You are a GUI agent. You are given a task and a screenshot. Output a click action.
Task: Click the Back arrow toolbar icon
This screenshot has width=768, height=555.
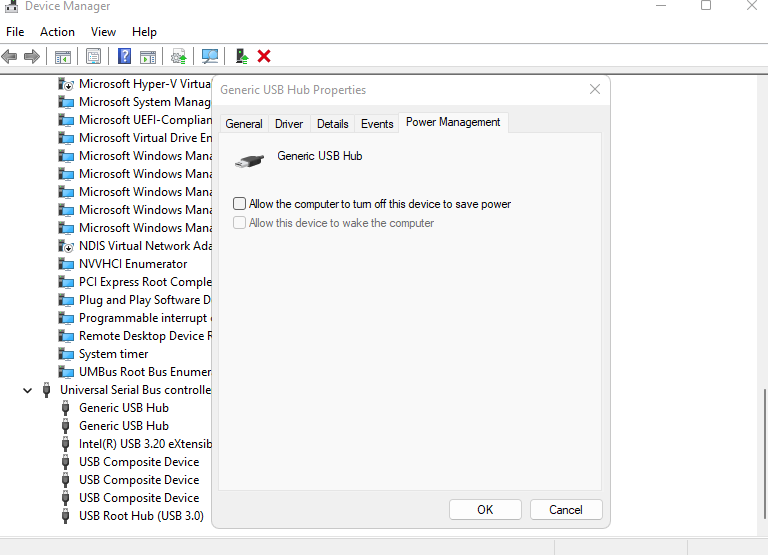point(9,57)
